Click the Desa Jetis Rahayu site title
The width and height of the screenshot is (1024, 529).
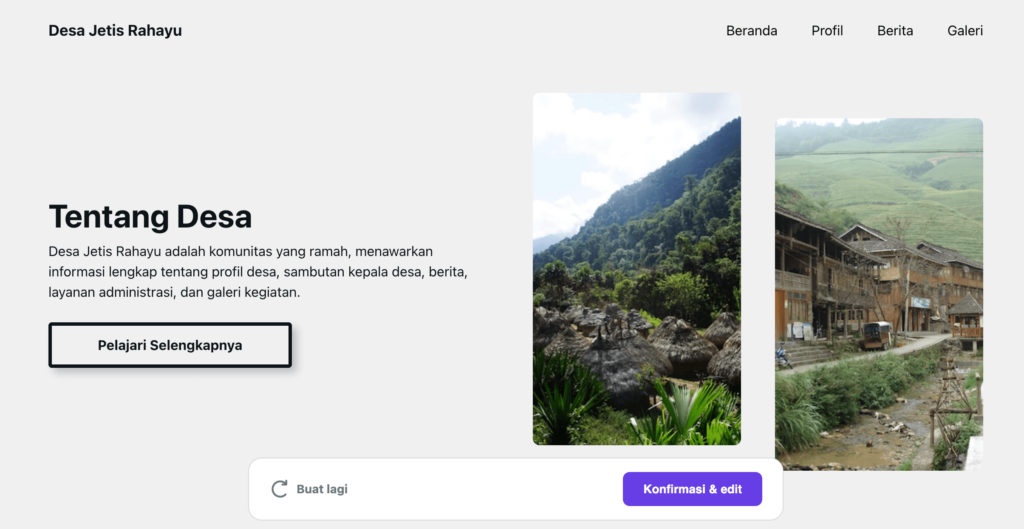pos(115,31)
